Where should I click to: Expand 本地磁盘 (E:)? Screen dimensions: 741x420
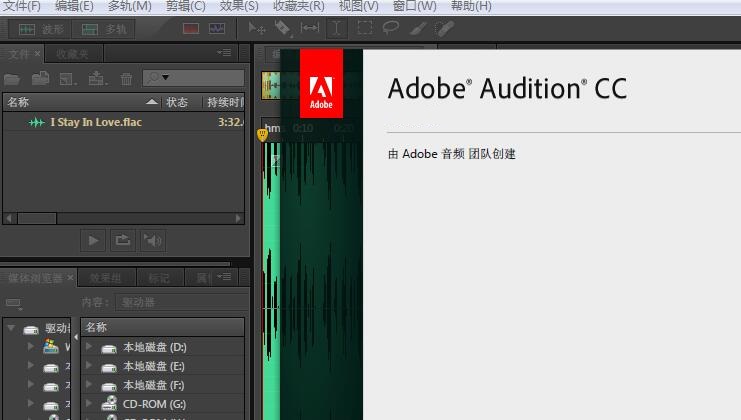89,365
